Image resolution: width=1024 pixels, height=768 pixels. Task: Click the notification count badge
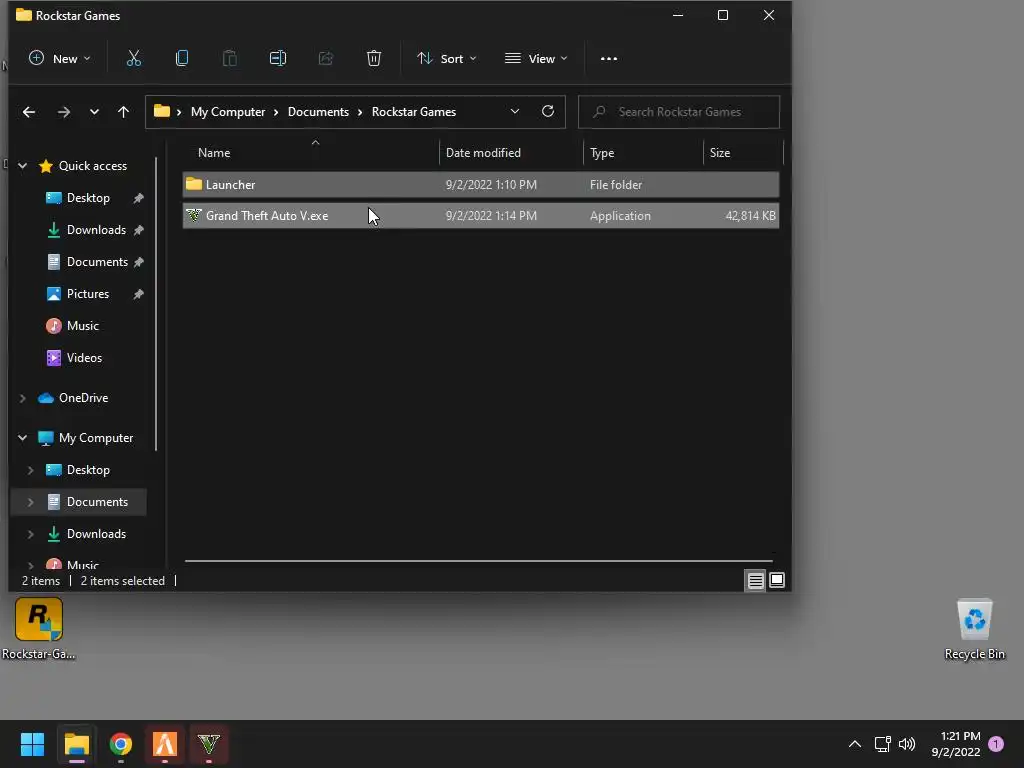[996, 744]
